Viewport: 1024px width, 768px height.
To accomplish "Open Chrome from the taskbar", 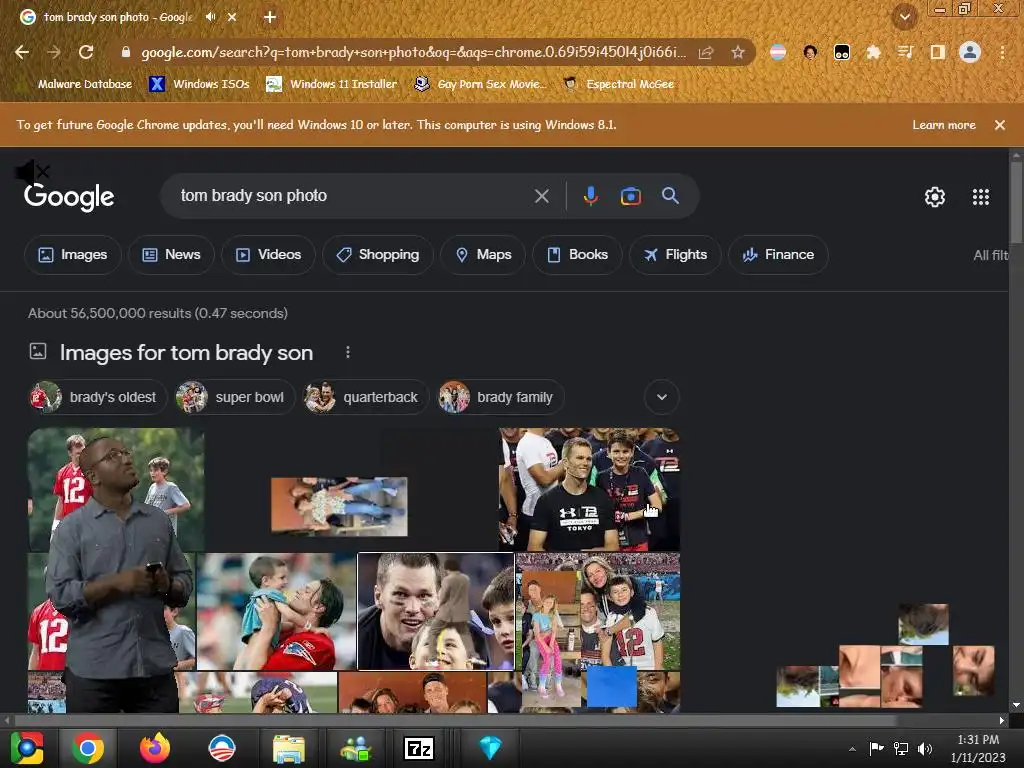I will coord(88,748).
